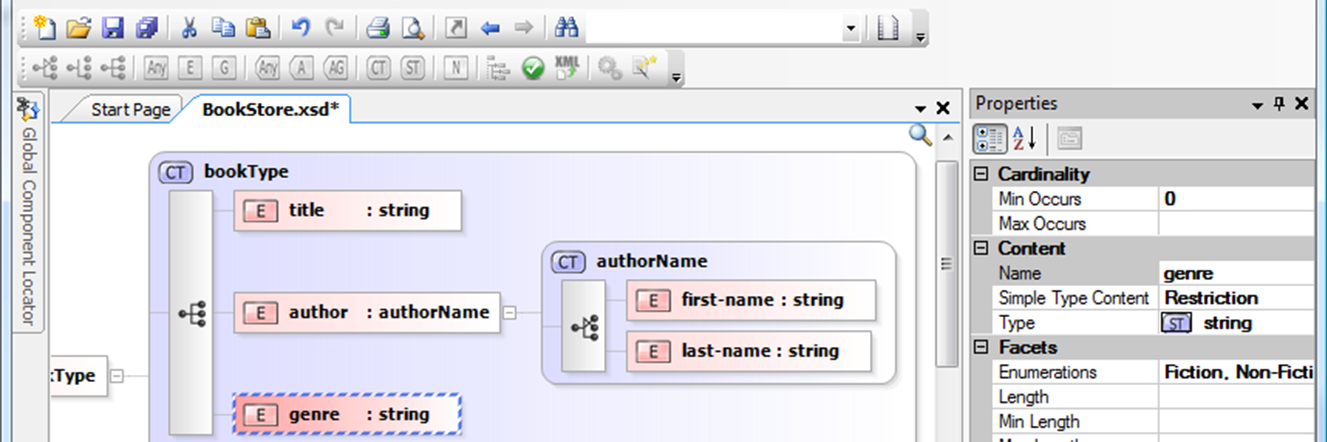Viewport: 1327px width, 442px height.
Task: Validate schema with the green checkmark icon
Action: 533,68
